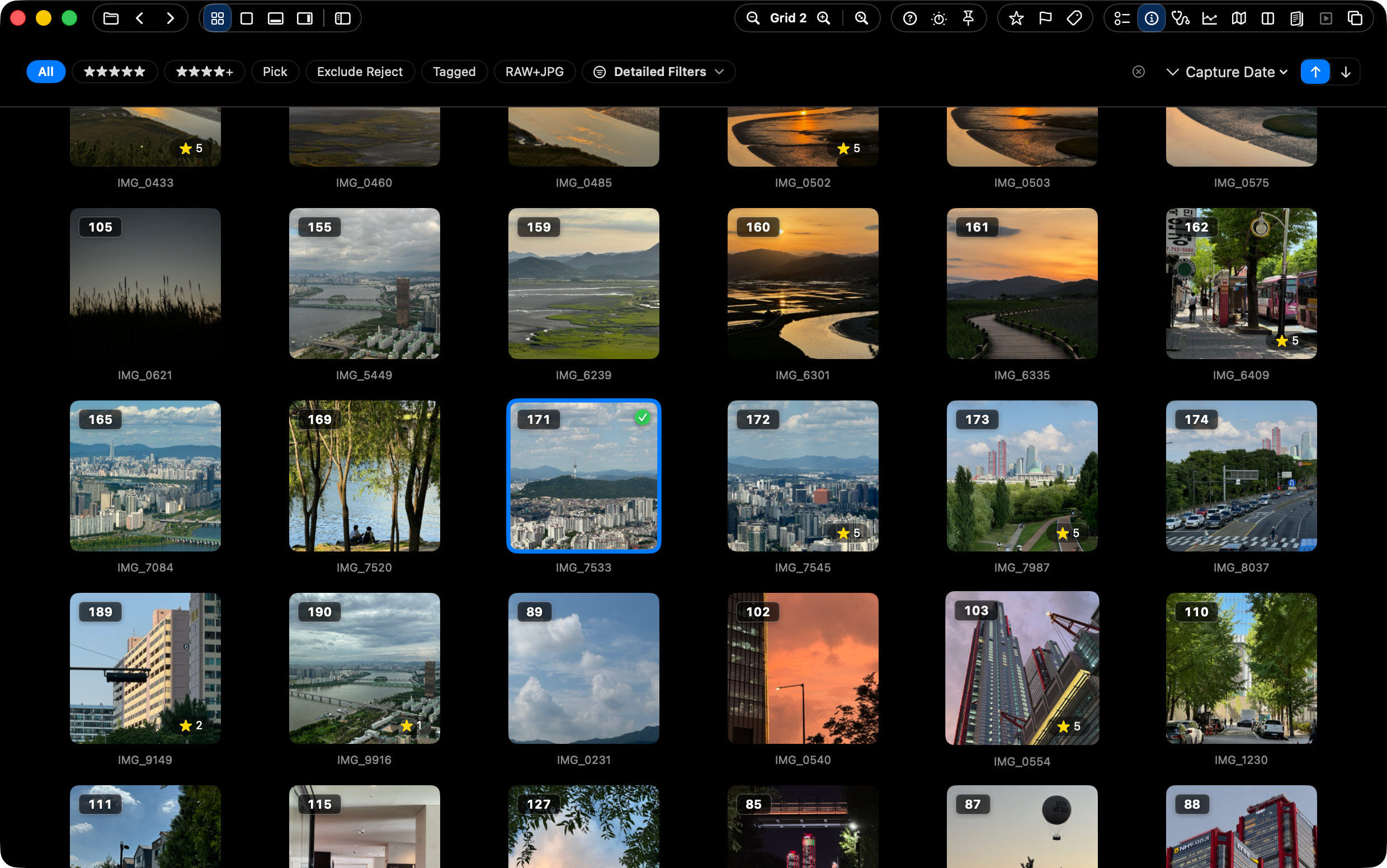Screen dimensions: 1387x868
Task: Set sort order to ascending
Action: coord(1315,72)
